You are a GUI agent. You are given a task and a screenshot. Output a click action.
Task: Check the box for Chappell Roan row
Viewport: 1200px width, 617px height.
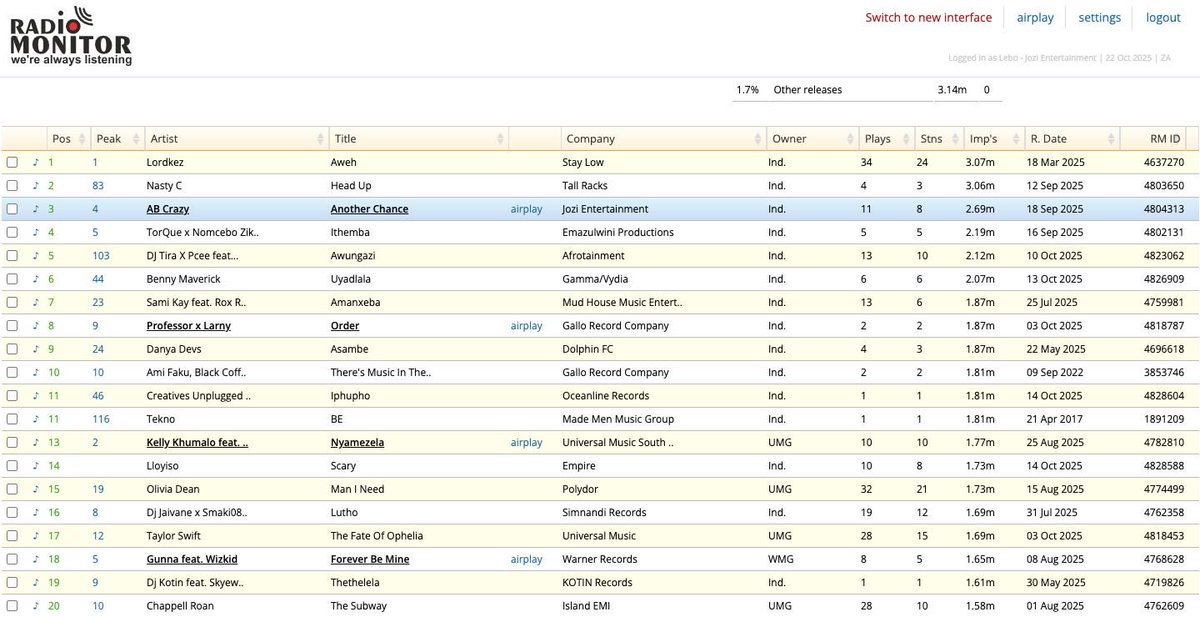pyautogui.click(x=12, y=605)
